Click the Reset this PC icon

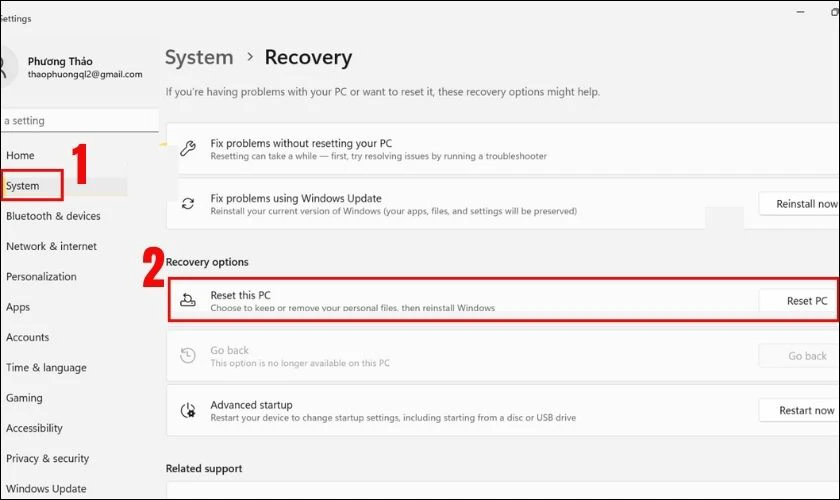pyautogui.click(x=187, y=301)
